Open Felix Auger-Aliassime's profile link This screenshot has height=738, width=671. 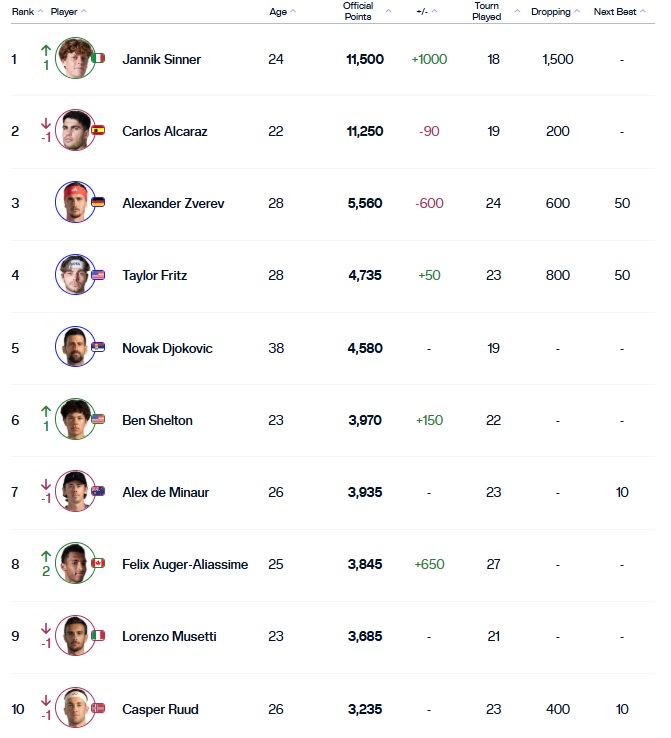(184, 564)
